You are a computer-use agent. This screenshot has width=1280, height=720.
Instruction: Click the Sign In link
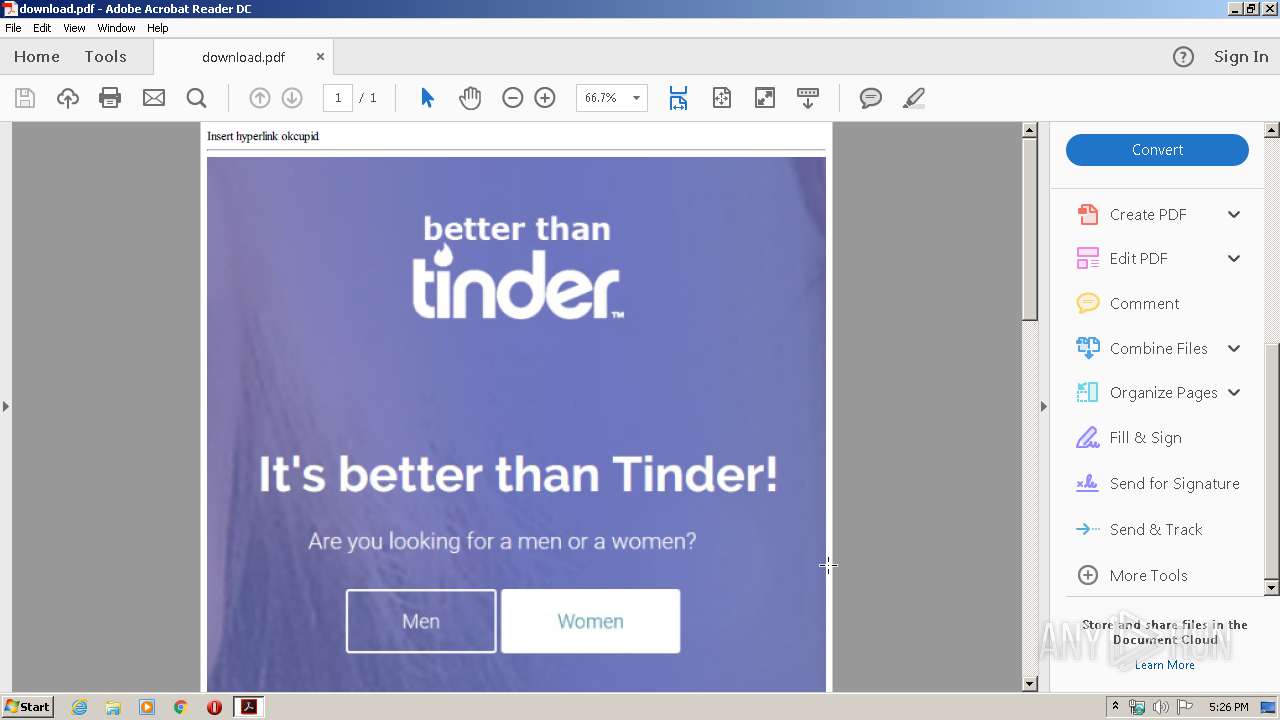click(1241, 57)
